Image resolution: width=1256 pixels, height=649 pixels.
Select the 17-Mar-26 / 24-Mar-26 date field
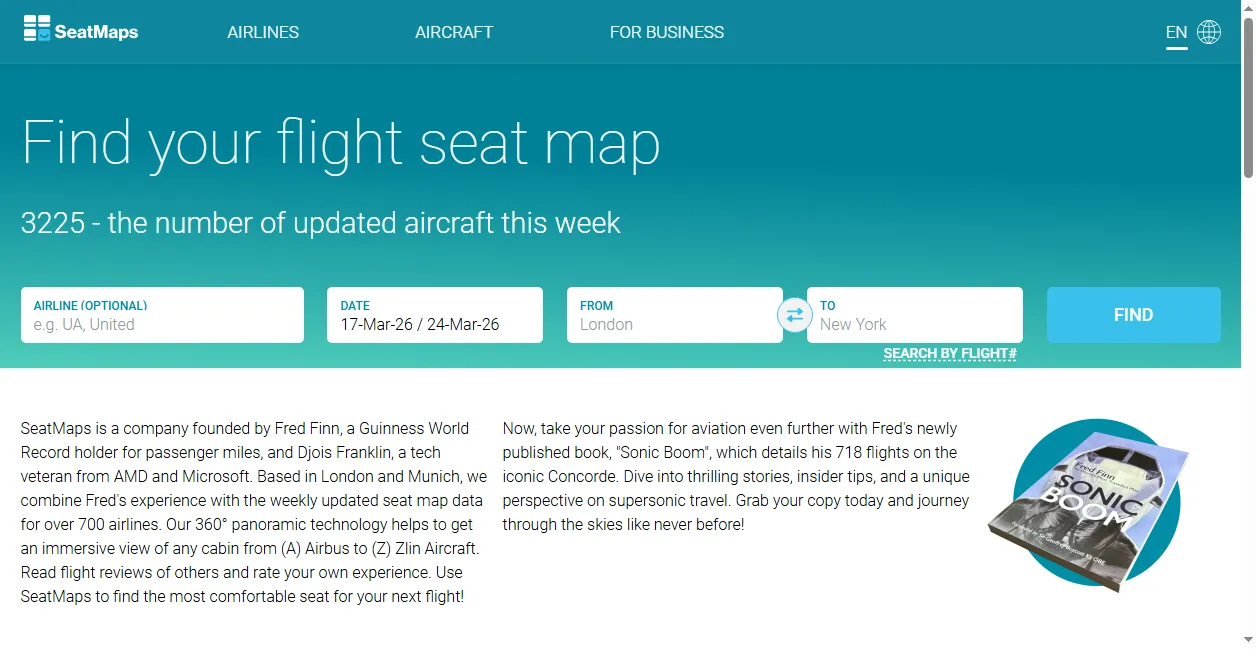tap(434, 322)
